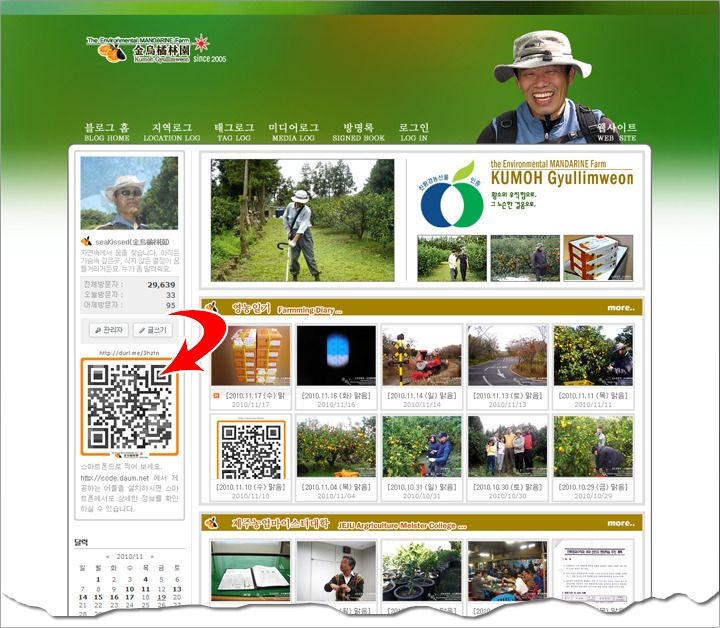
Task: Go to next month in calendar
Action: click(x=152, y=556)
